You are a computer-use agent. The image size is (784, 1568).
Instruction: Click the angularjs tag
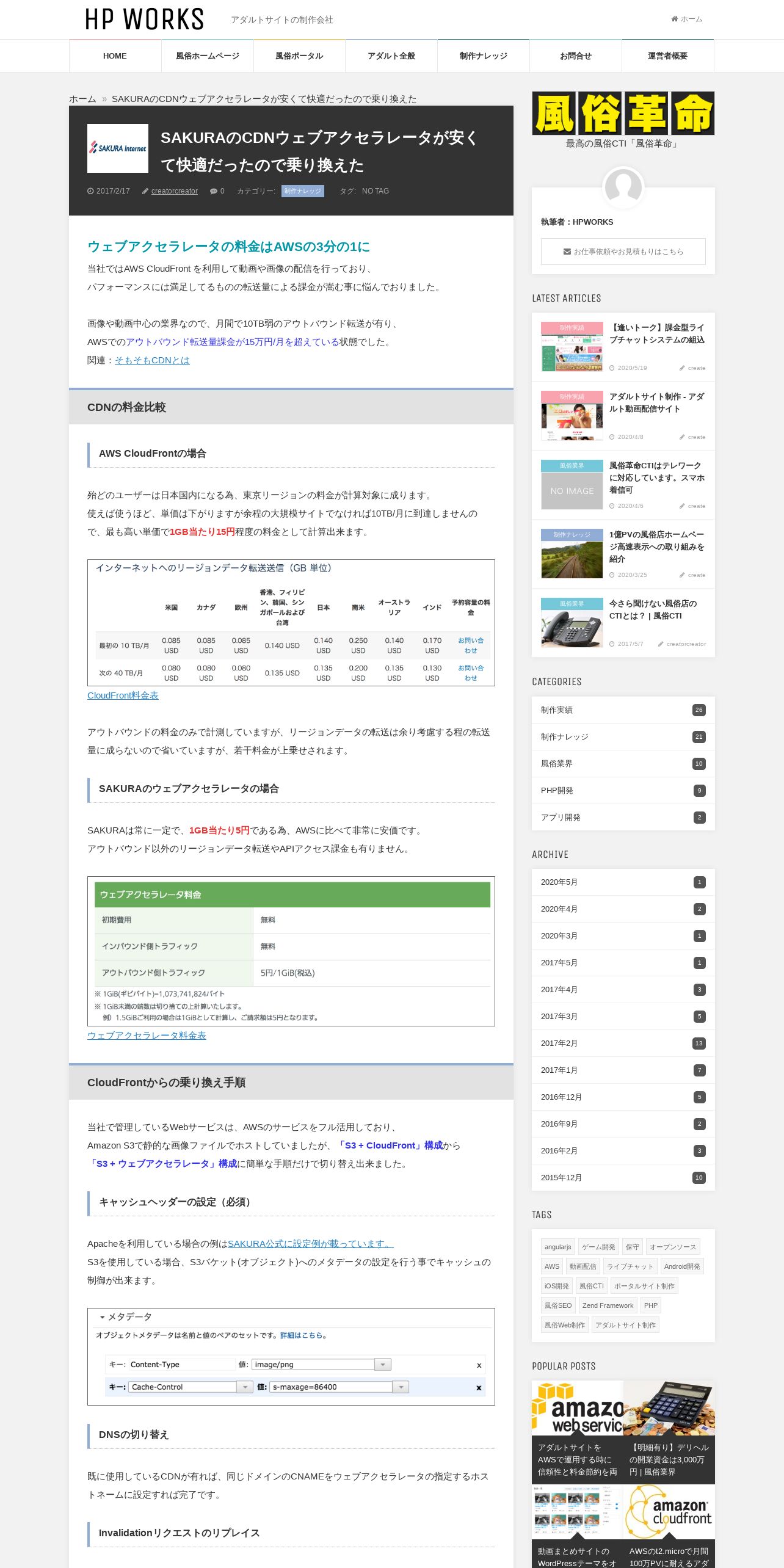[x=557, y=1247]
